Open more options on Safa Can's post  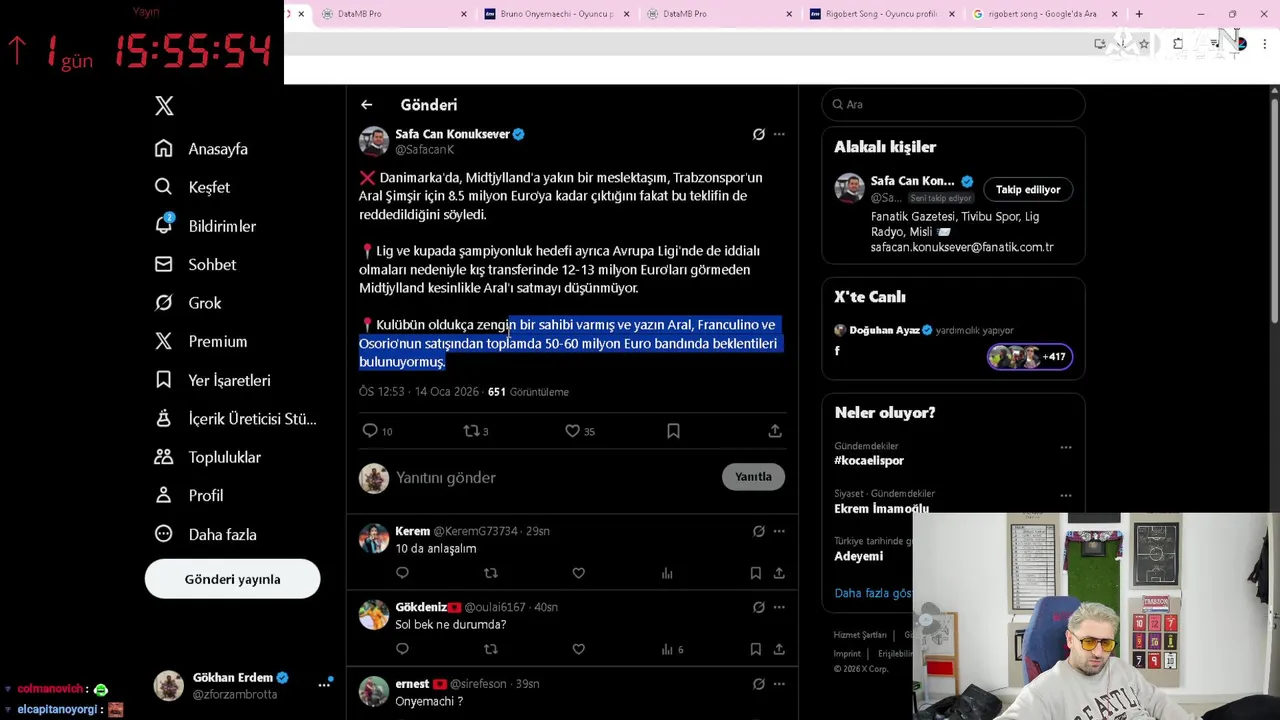point(779,134)
